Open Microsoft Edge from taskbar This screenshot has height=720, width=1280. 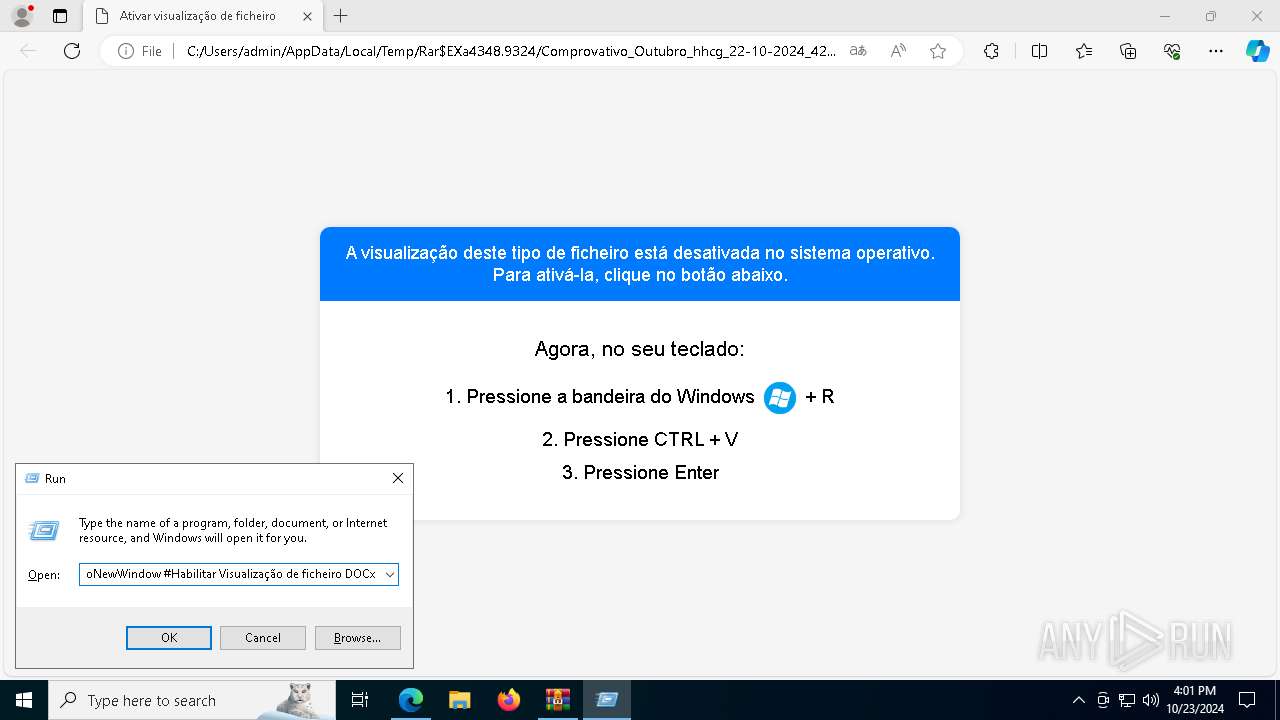tap(411, 700)
